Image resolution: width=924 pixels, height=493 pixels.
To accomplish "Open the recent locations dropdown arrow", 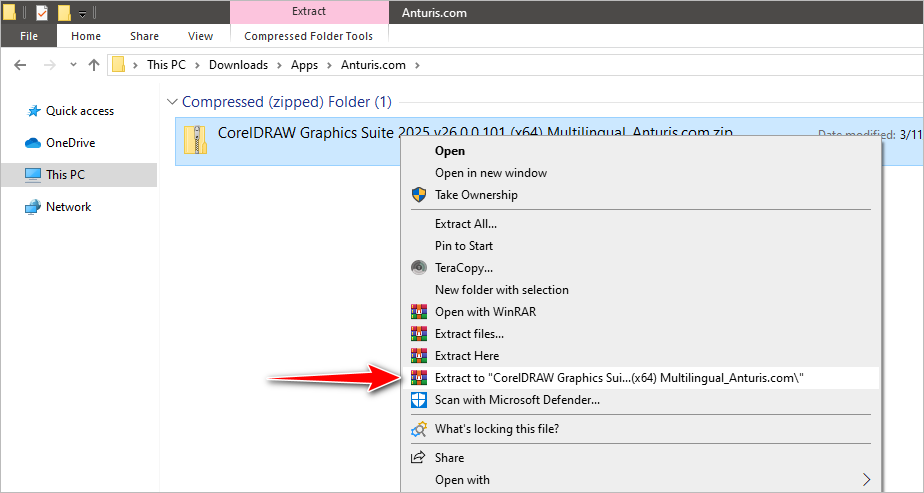I will [71, 65].
